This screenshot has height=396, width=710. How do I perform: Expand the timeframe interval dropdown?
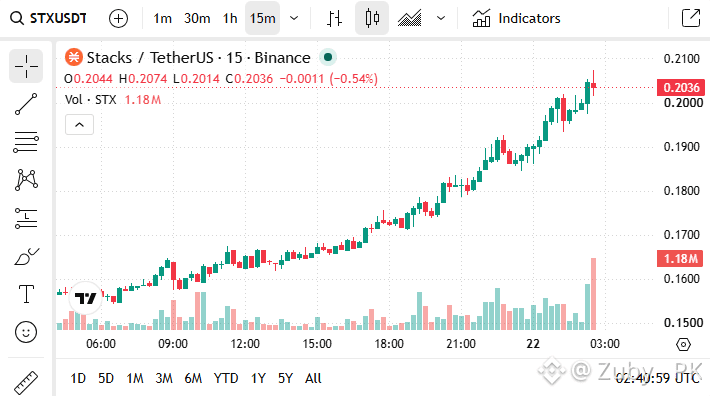click(294, 19)
